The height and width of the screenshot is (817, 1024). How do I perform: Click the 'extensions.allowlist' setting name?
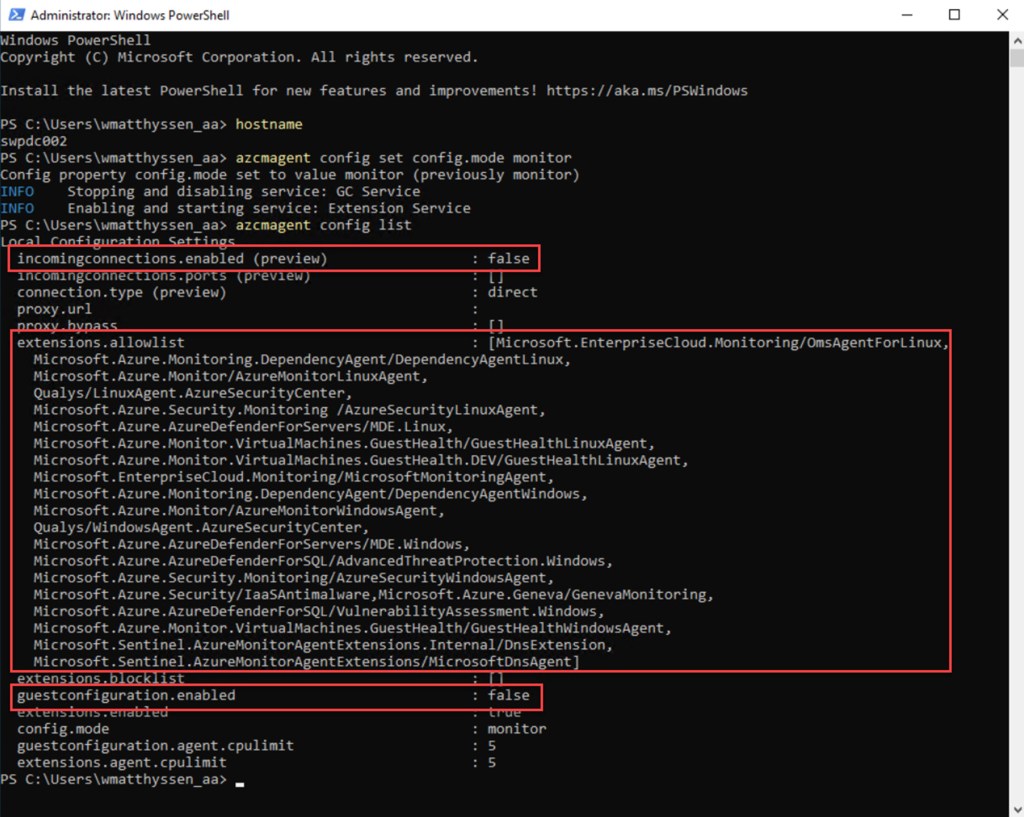point(100,343)
